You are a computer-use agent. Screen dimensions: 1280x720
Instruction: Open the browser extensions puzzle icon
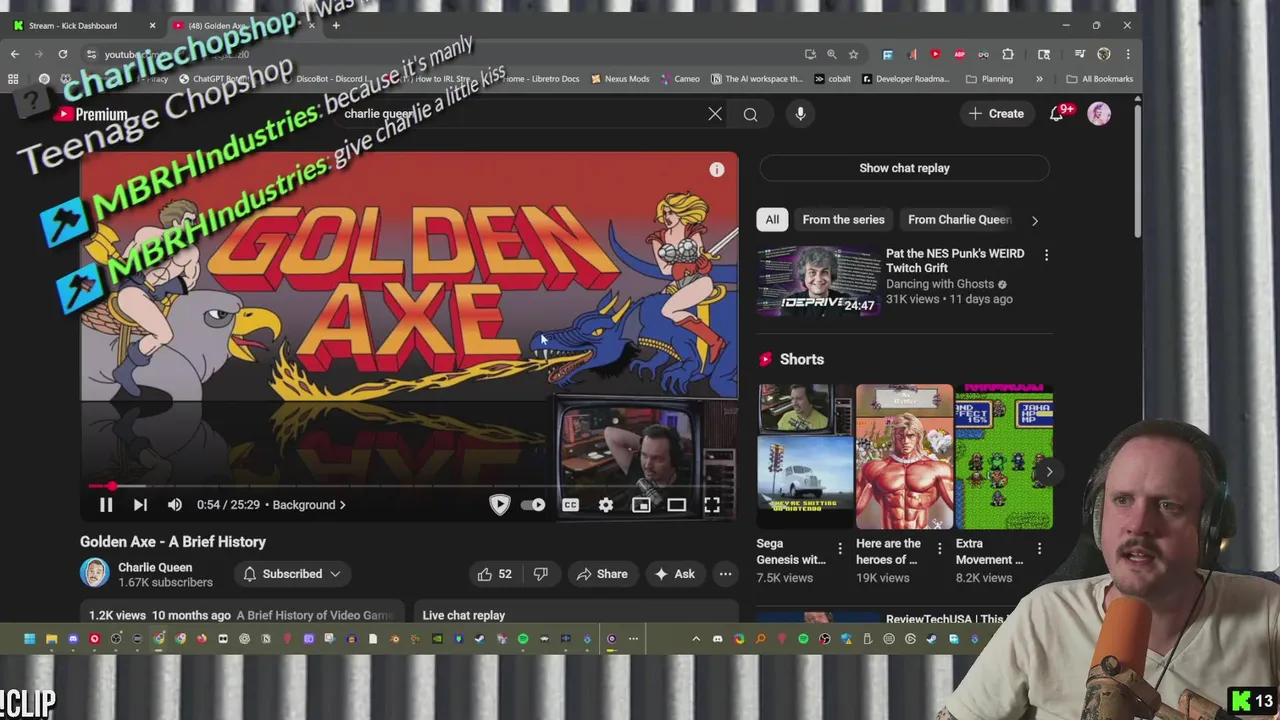click(x=1008, y=54)
